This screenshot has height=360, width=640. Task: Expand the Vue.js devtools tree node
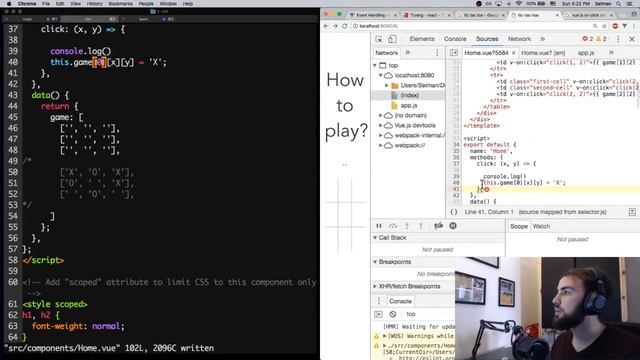coord(380,125)
